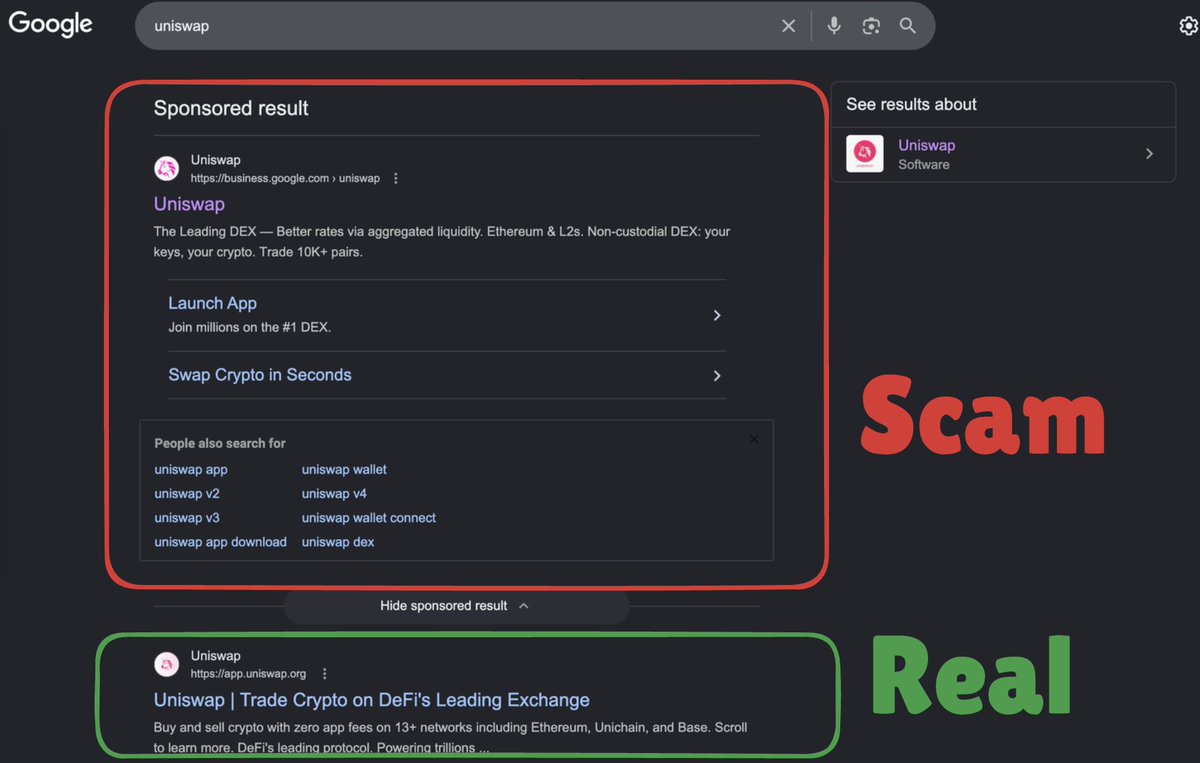Click Uniswap favicon in app.uniswap.org result
1200x763 pixels.
pyautogui.click(x=166, y=664)
